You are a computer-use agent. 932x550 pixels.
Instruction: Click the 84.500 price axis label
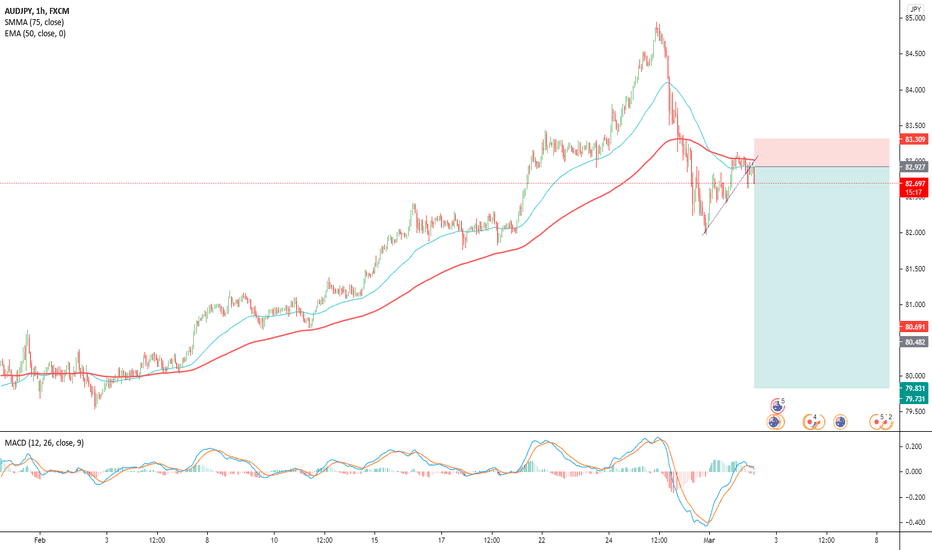(x=915, y=54)
